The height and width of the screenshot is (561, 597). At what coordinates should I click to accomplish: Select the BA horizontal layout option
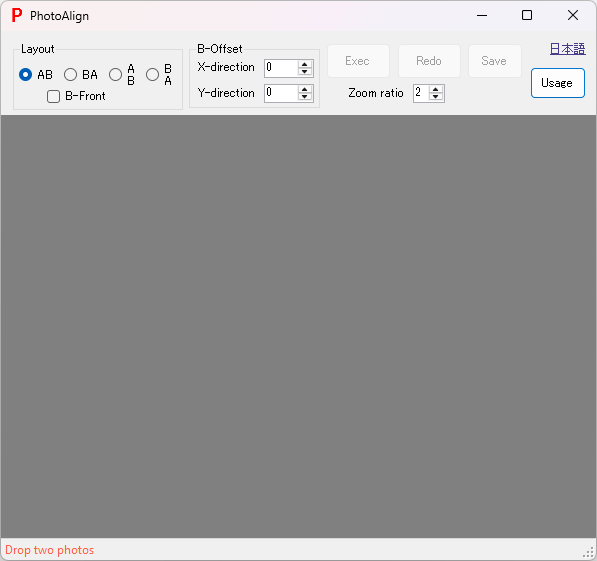[x=70, y=75]
